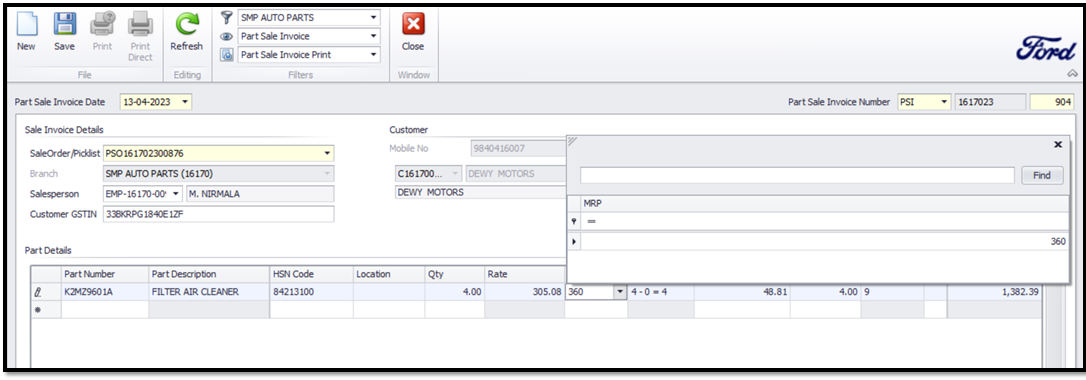Click the M. NIRMALA salesperson name field
The image size is (1086, 380).
[260, 194]
